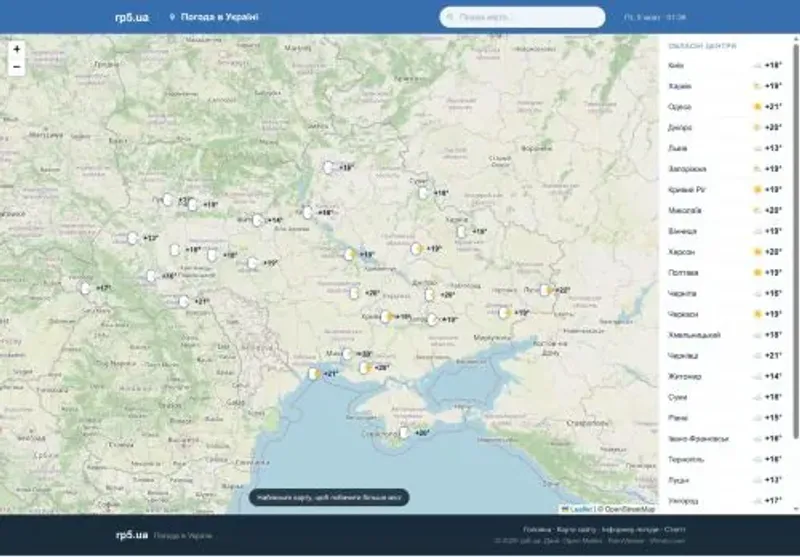Select the Zaporizhzhia weather marker on map
The width and height of the screenshot is (800, 557).
441,320
